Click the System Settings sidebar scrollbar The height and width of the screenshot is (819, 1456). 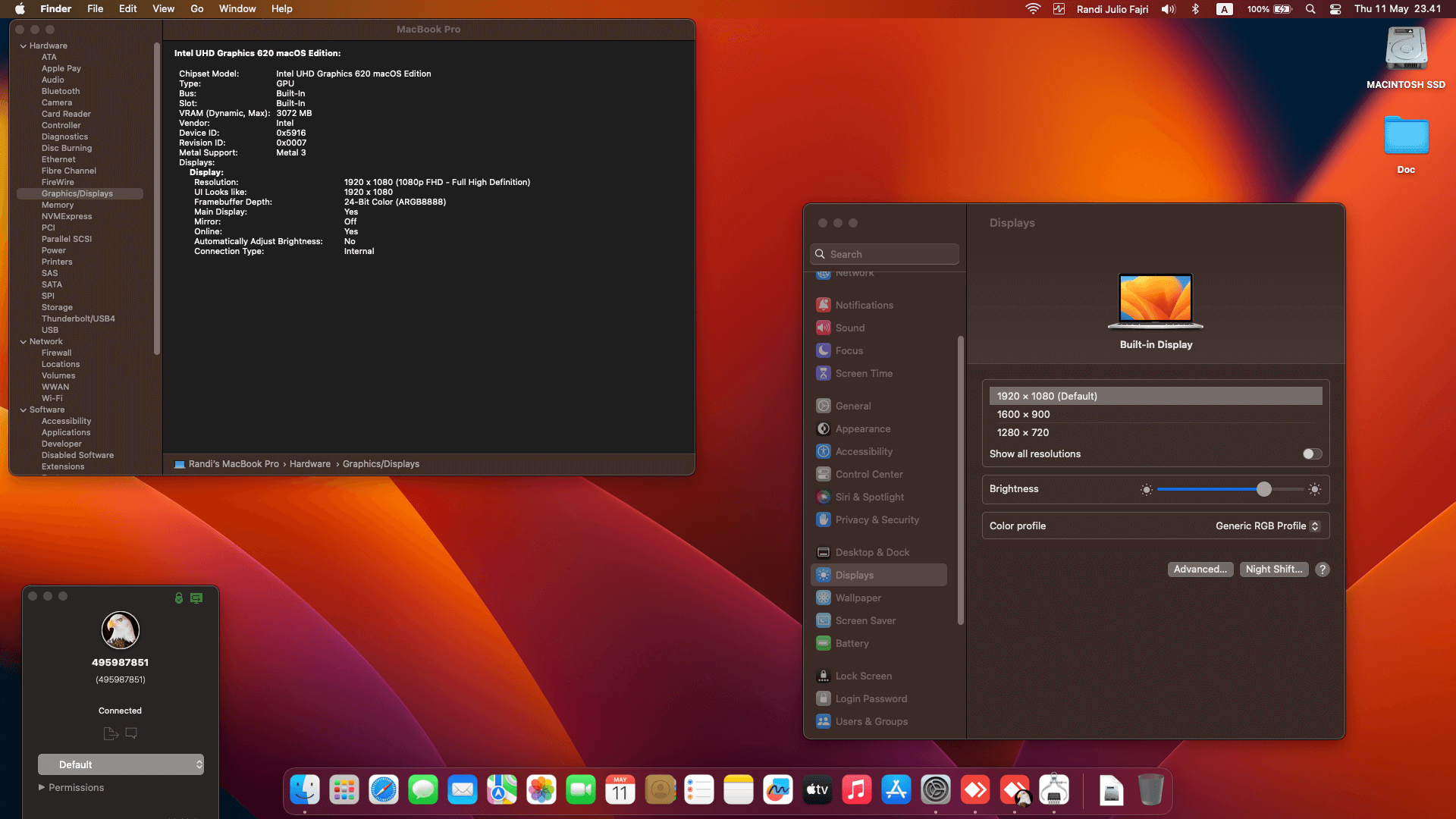coord(961,481)
